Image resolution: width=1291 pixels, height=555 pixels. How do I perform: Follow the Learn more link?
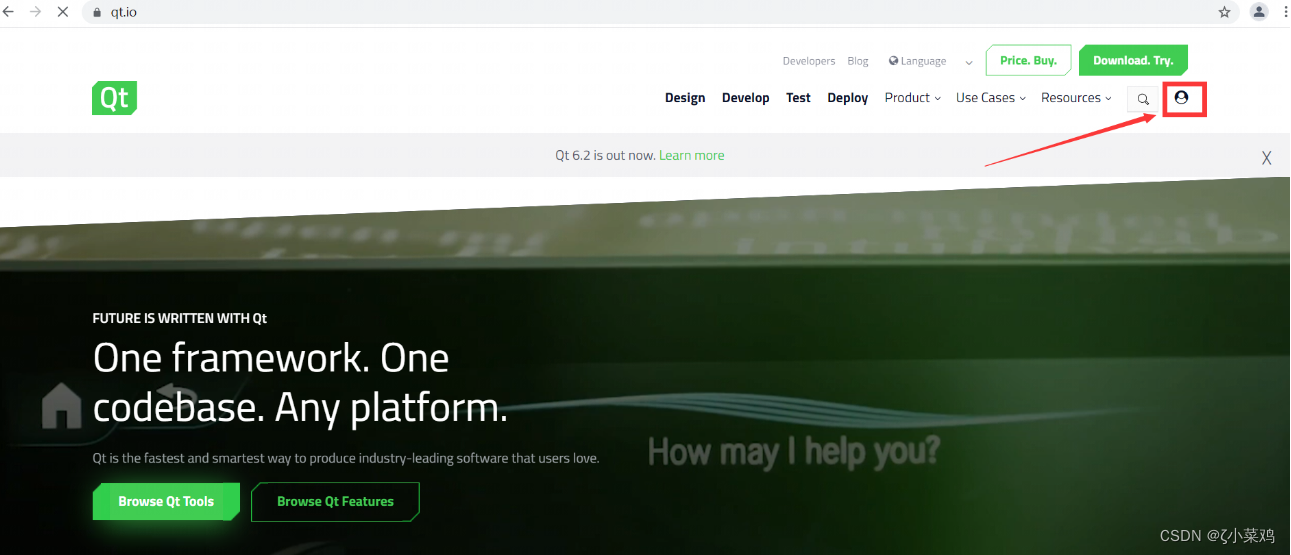(x=692, y=155)
